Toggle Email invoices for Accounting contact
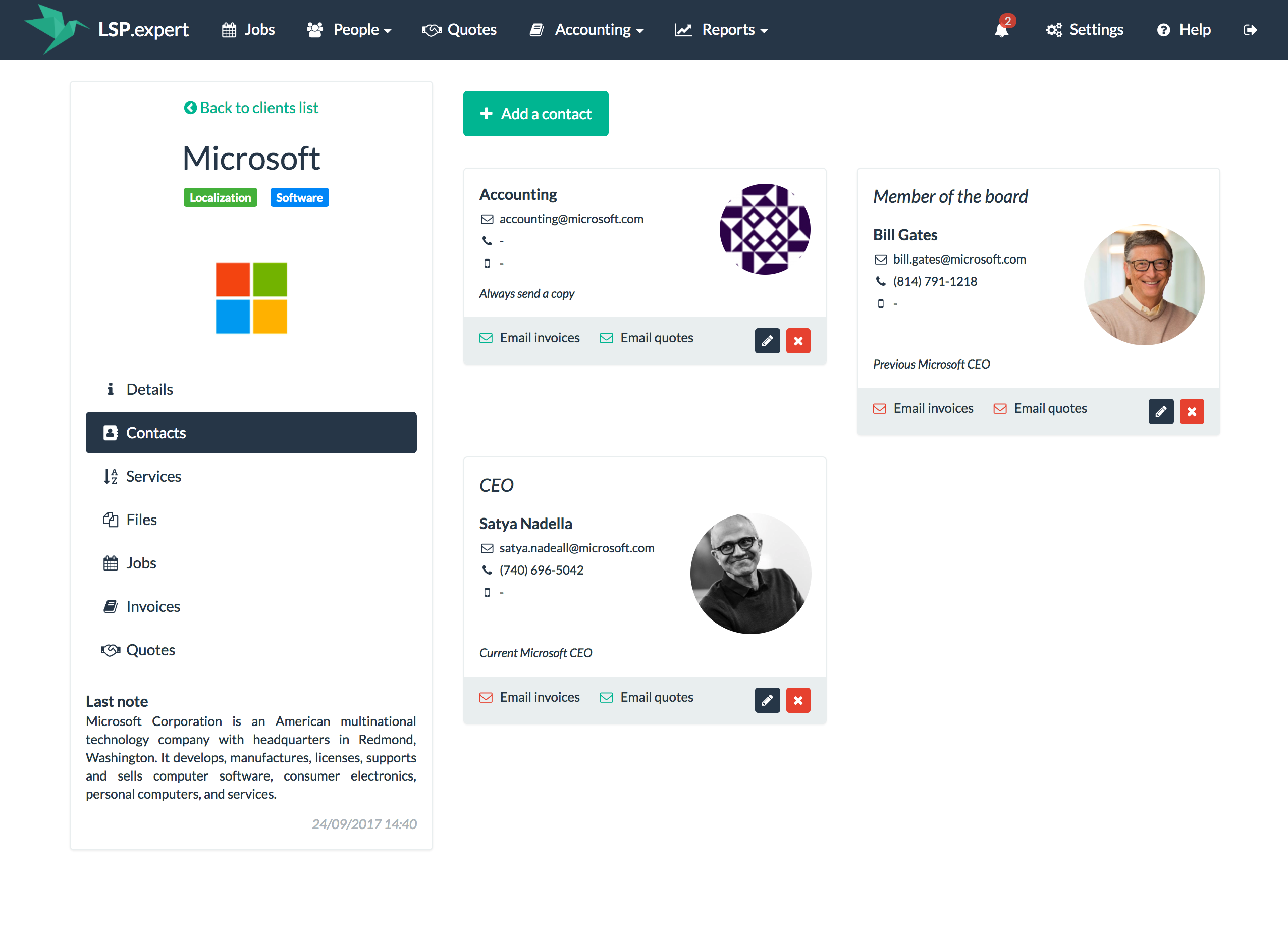Screen dimensions: 1288x932 (530, 338)
